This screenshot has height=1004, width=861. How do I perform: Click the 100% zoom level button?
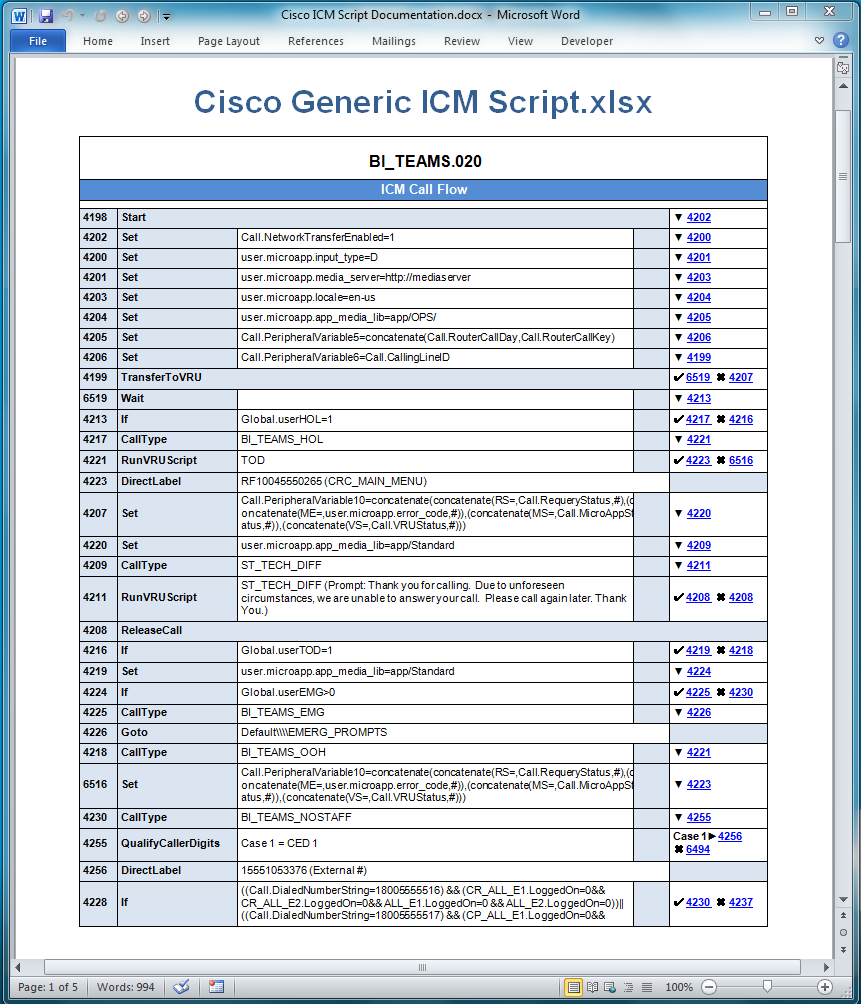click(x=679, y=987)
